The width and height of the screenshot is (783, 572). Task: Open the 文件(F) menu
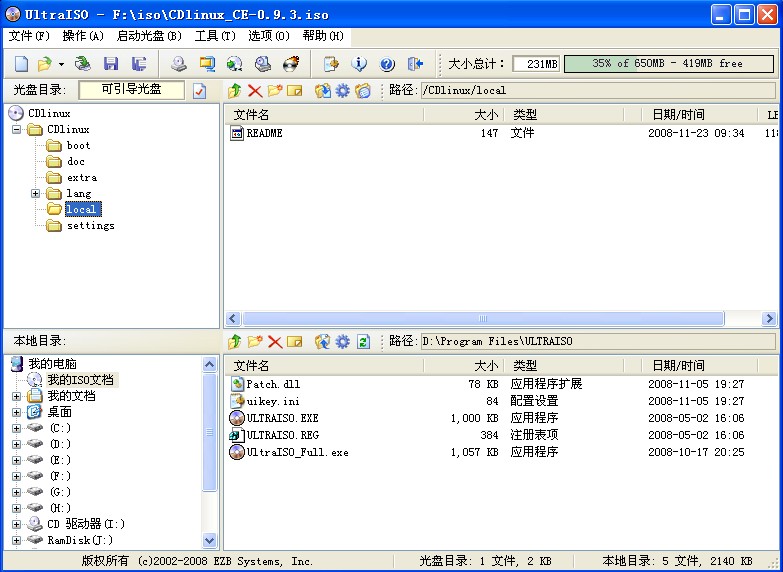[x=29, y=36]
